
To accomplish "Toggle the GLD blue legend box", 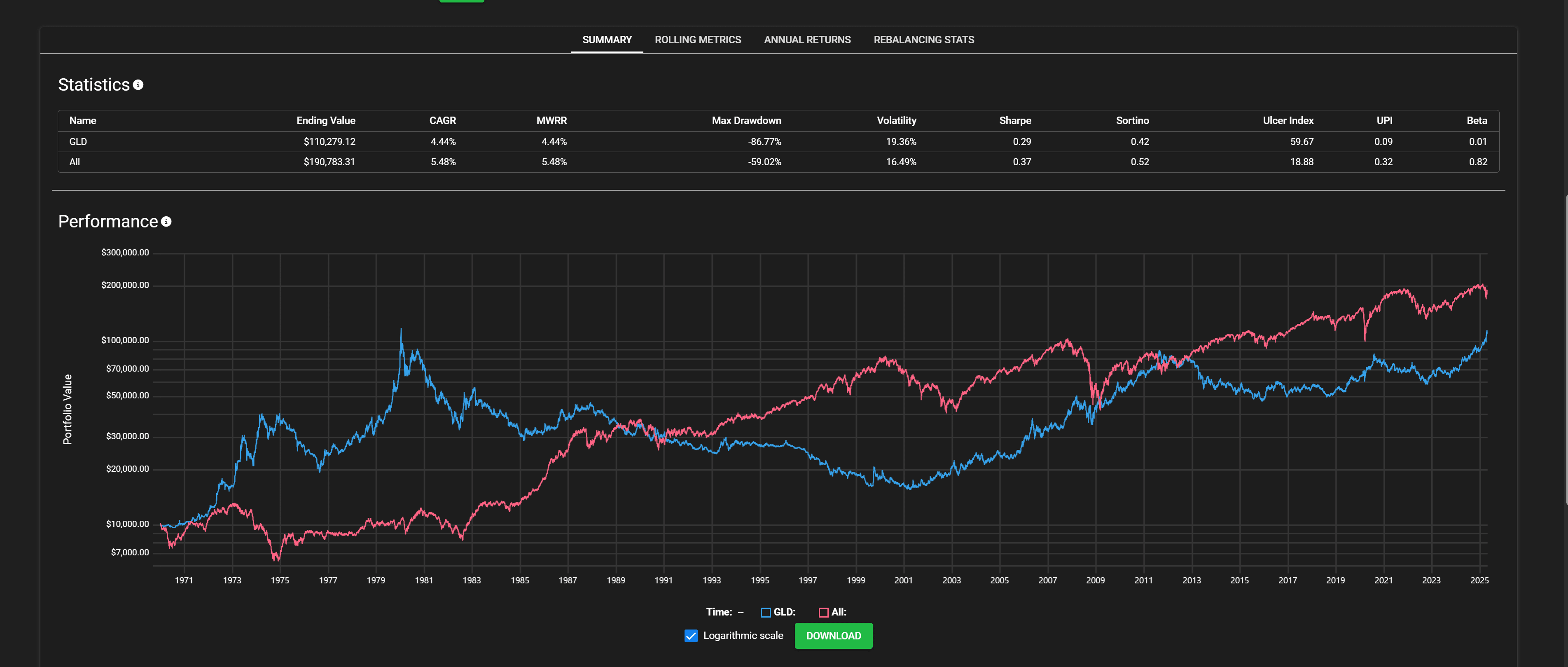I will (765, 612).
